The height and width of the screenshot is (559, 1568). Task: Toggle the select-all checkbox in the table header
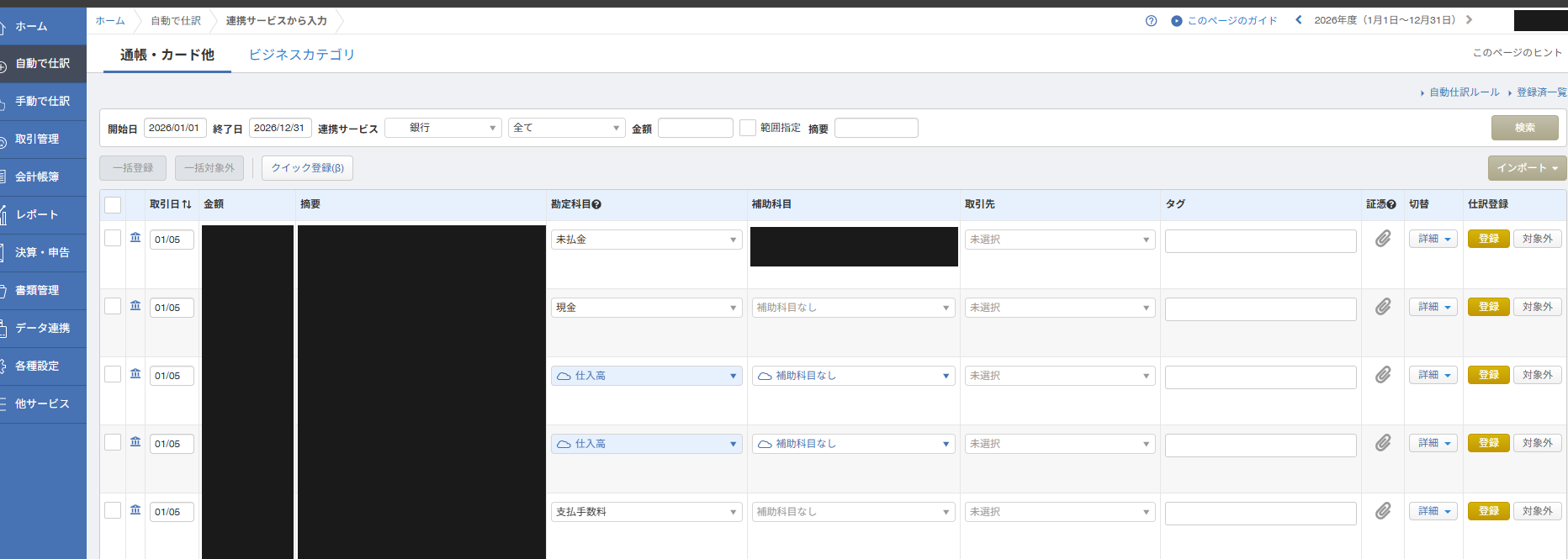coord(113,204)
